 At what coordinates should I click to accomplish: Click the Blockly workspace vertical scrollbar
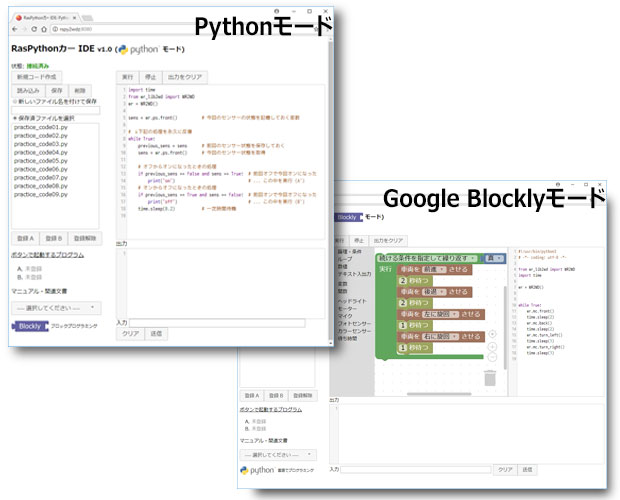(505, 328)
